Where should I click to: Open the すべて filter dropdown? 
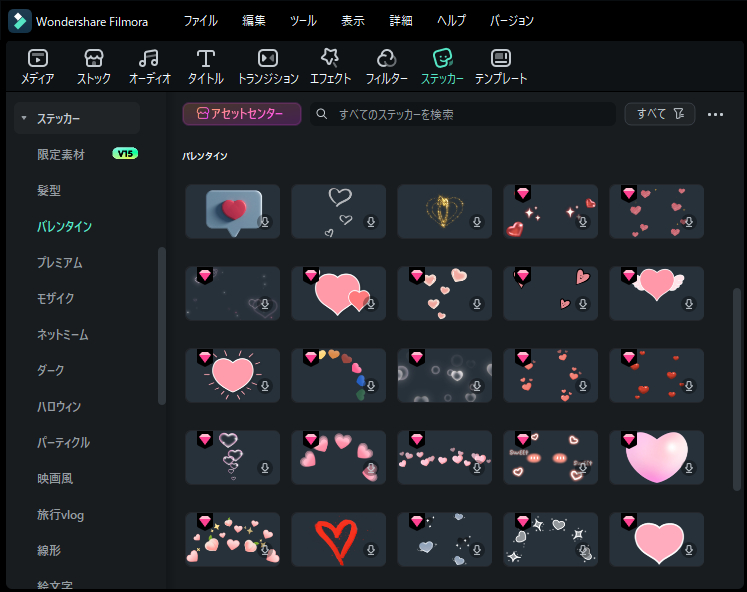(659, 114)
